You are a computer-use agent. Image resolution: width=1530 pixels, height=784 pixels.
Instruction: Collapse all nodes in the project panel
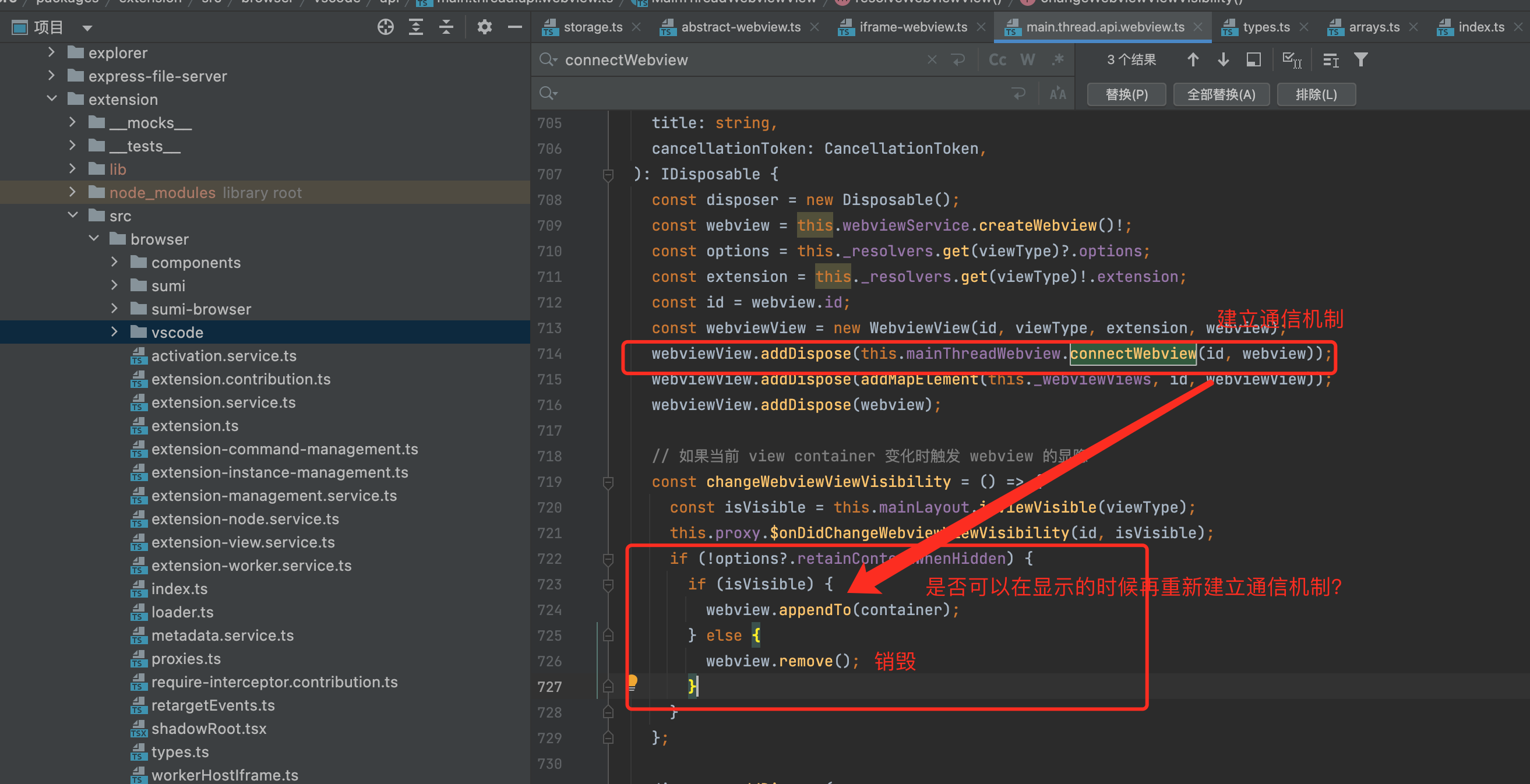pos(446,27)
